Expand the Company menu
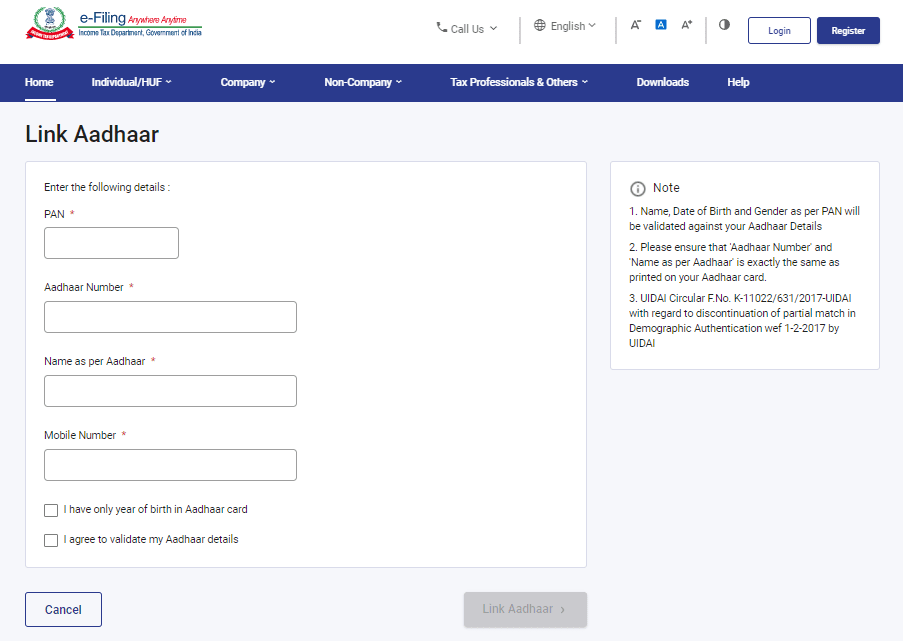This screenshot has height=641, width=903. [x=248, y=82]
